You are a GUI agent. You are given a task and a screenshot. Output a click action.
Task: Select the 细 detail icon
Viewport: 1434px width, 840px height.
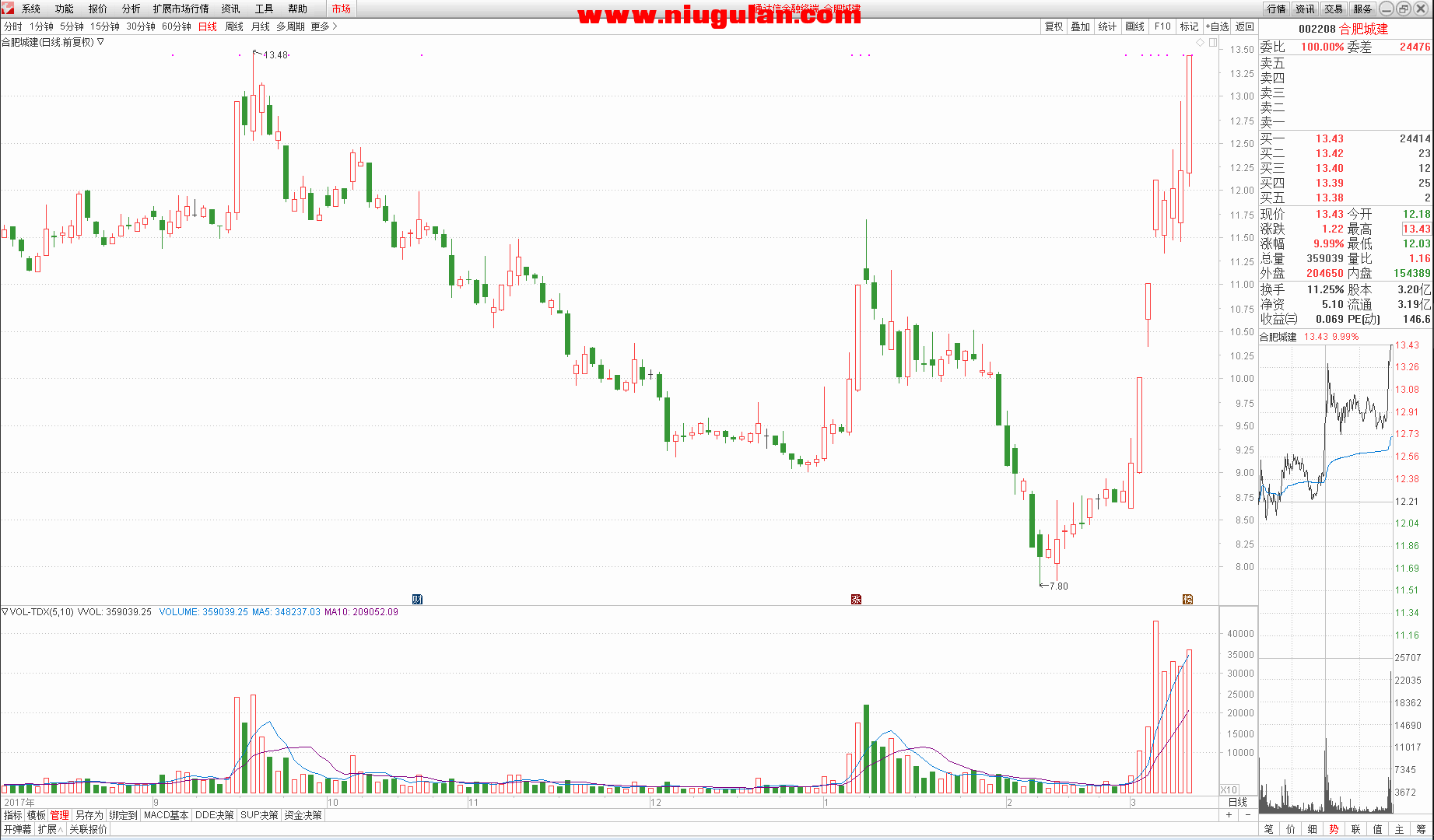[1313, 829]
